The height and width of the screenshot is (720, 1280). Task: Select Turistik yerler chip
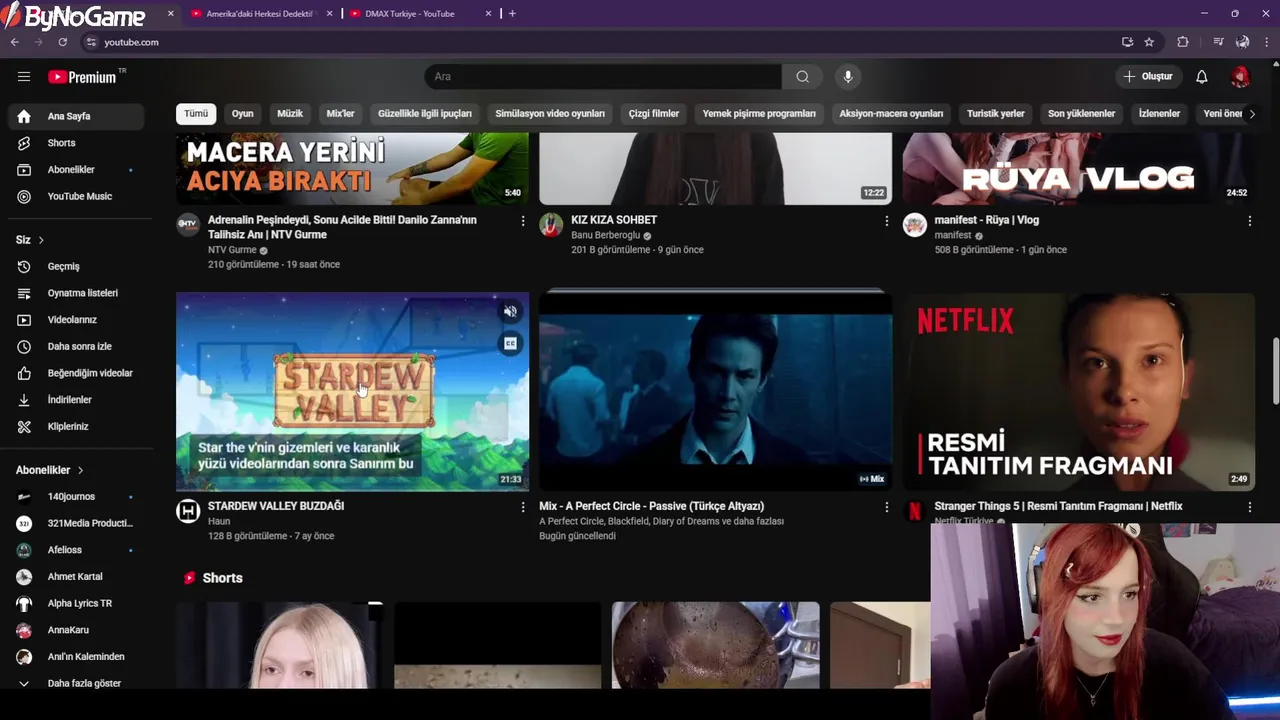tap(996, 114)
